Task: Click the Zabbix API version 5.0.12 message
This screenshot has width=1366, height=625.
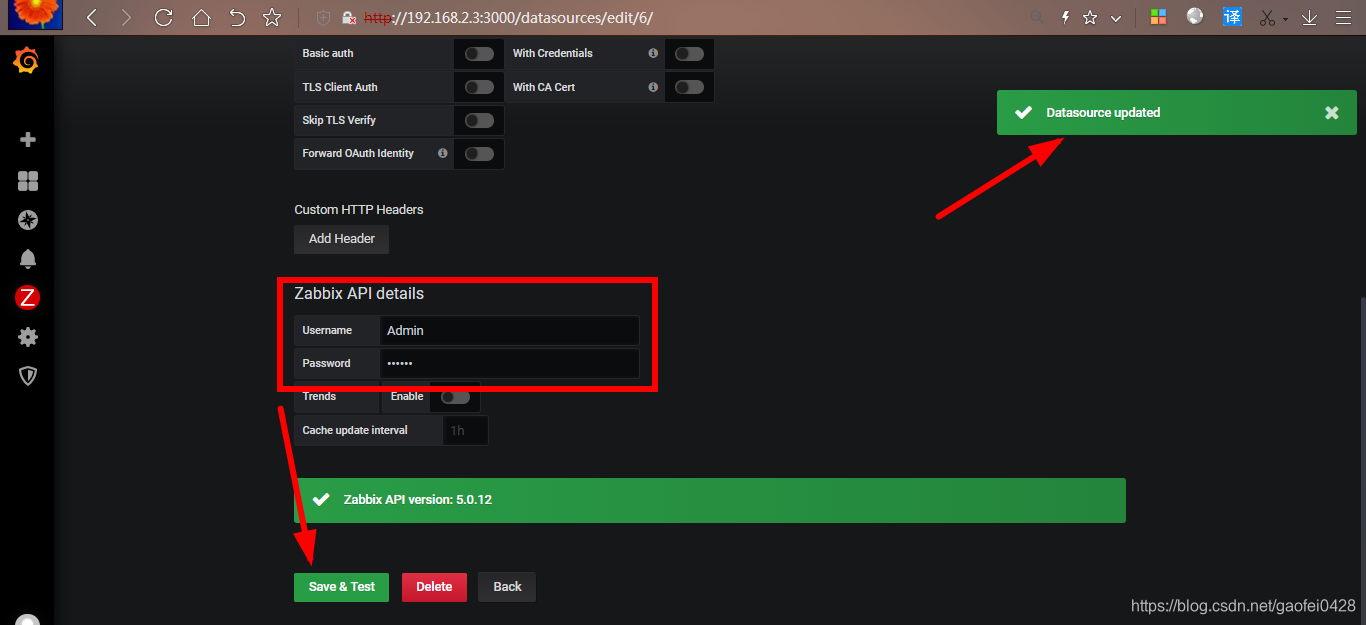Action: tap(710, 500)
